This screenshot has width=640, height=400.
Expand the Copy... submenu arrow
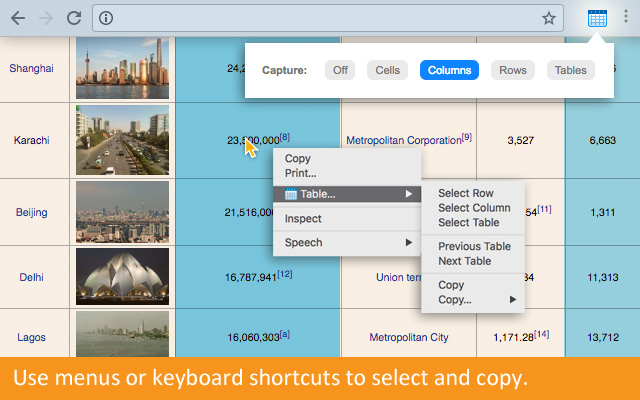coord(514,299)
